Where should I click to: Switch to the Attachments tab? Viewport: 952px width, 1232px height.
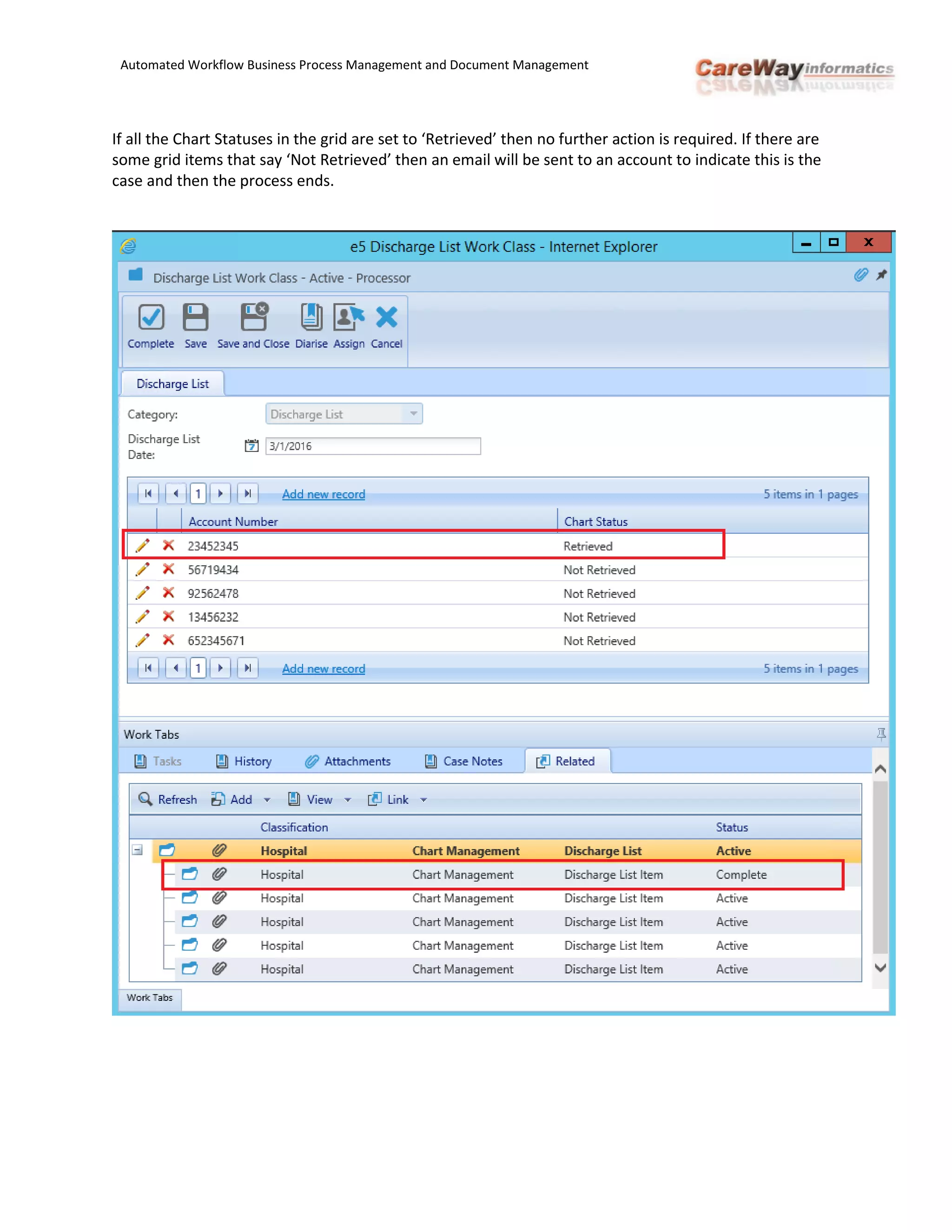point(347,761)
